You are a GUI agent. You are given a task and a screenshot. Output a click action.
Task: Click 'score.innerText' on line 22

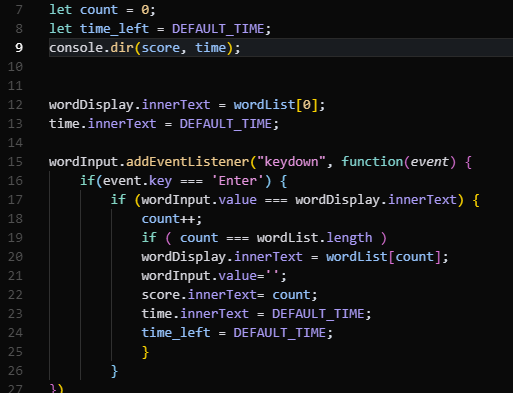coord(199,295)
